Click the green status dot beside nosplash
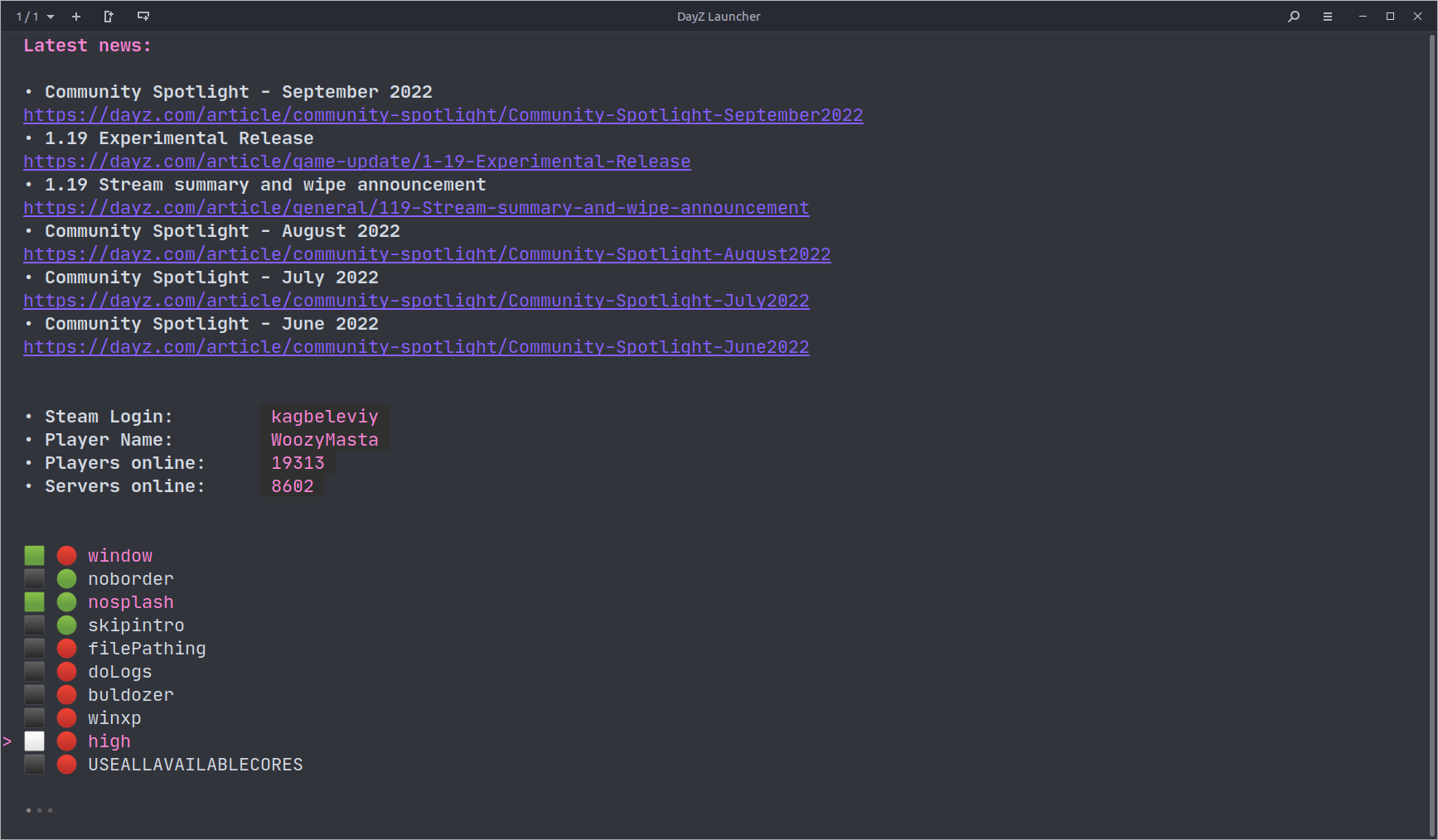Viewport: 1438px width, 840px height. [x=66, y=601]
